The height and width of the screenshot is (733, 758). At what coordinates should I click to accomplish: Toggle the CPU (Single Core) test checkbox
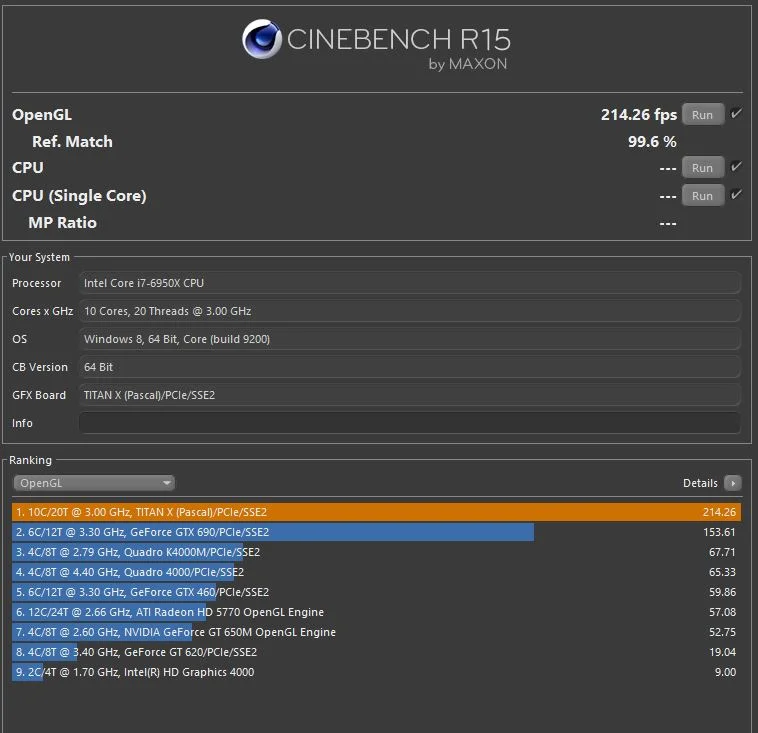(736, 195)
